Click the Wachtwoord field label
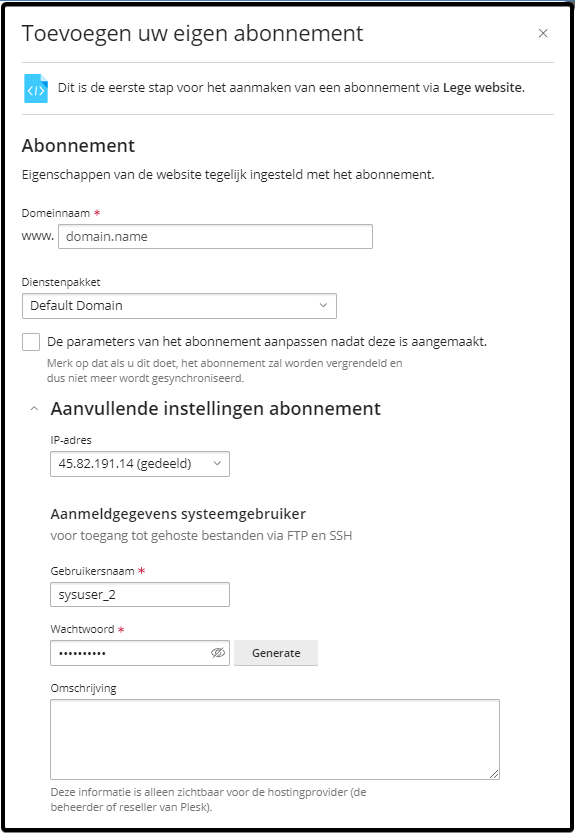Viewport: 575px width, 836px height. 82,629
